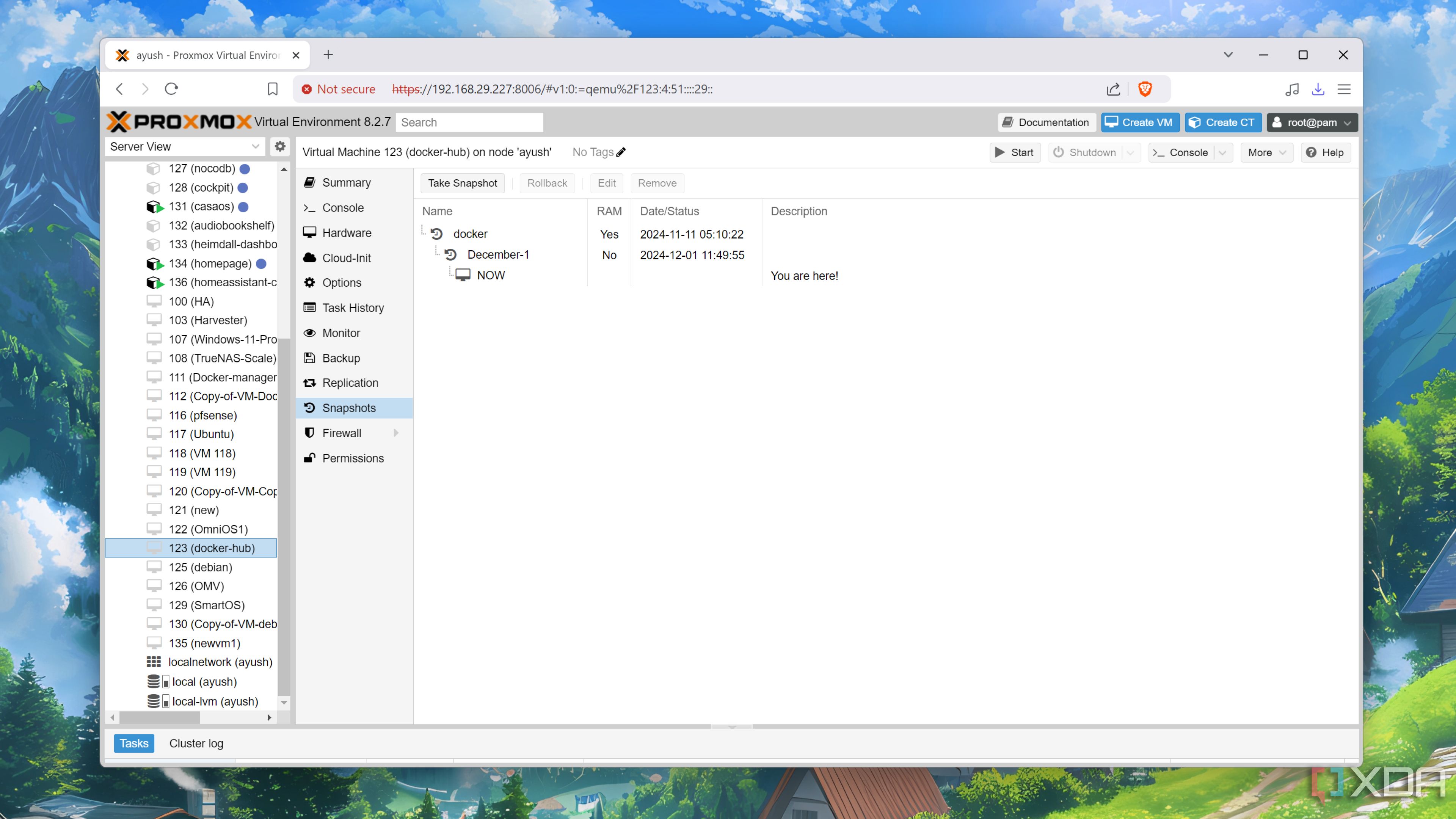This screenshot has width=1456, height=819.
Task: Click the Rollback button
Action: coord(546,183)
